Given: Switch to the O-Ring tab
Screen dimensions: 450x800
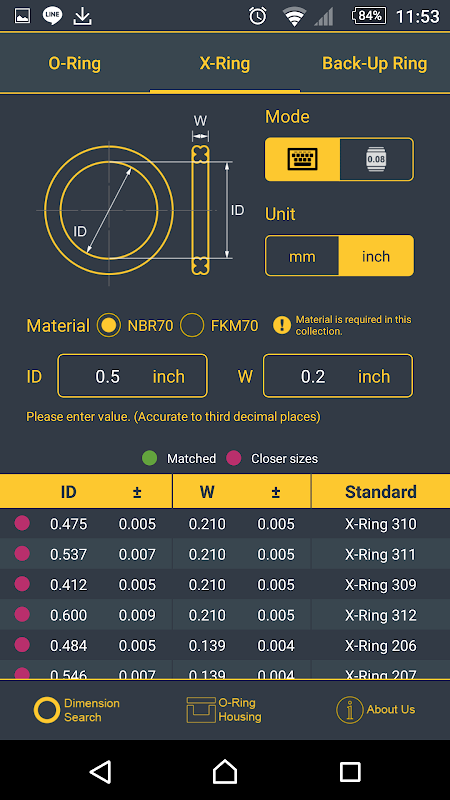Looking at the screenshot, I should click(x=74, y=64).
